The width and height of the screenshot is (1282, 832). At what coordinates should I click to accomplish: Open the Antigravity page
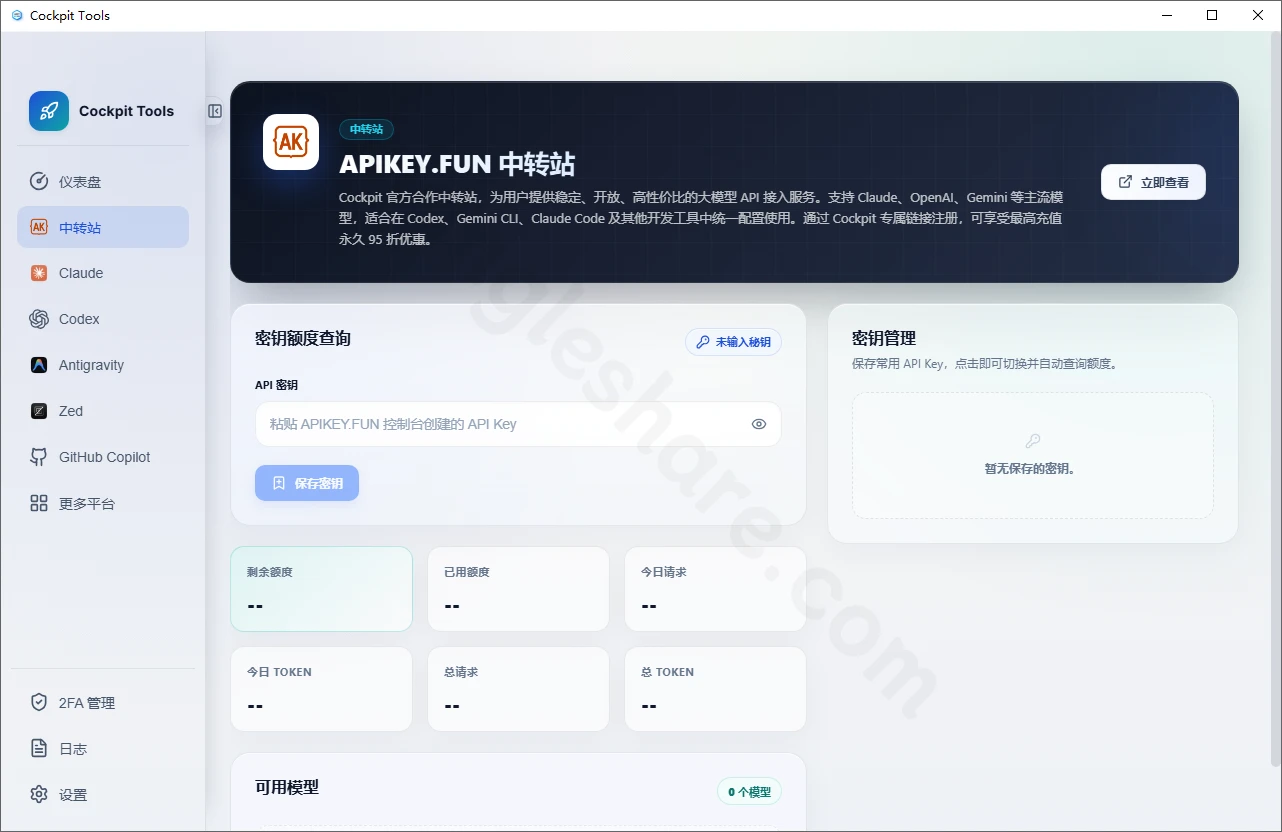click(x=103, y=365)
